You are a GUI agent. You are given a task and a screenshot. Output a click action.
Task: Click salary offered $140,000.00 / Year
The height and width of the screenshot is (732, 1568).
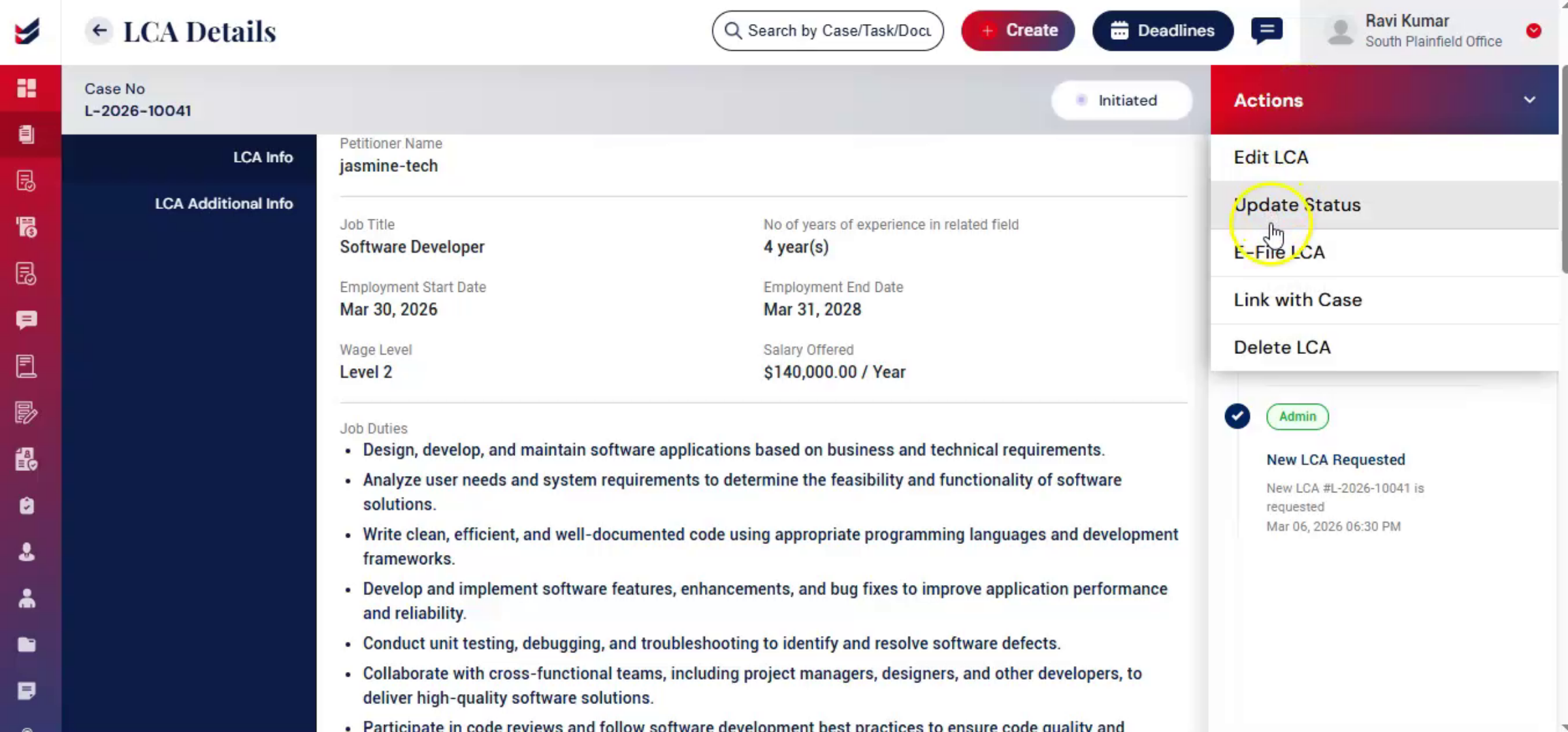pyautogui.click(x=834, y=372)
